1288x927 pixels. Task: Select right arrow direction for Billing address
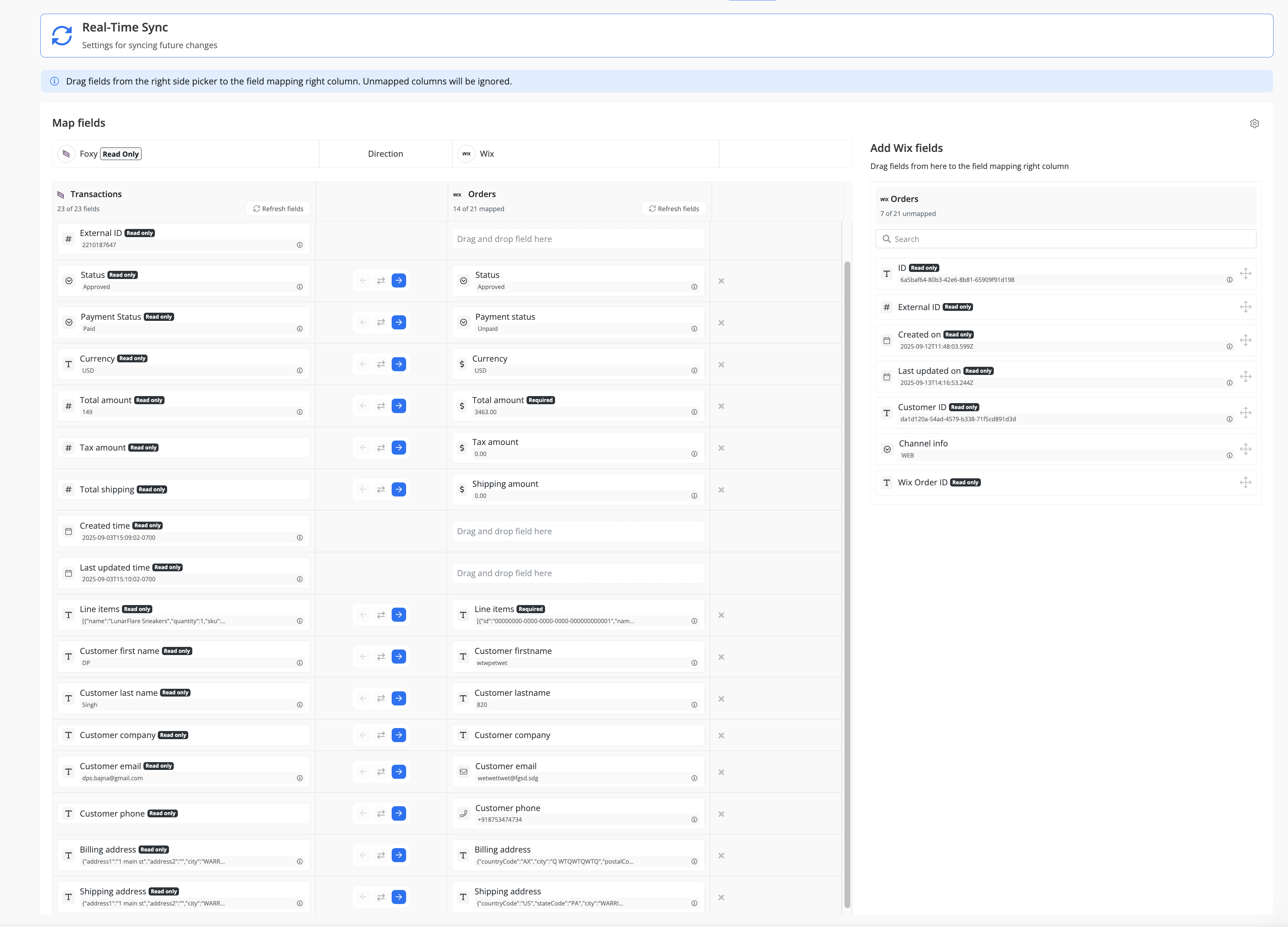399,855
